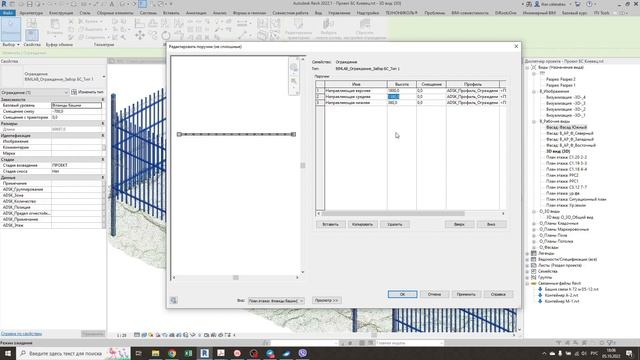Screen dimensions: 640x360
Task: Switch to the Системы ribbon tab
Action: (148, 13)
